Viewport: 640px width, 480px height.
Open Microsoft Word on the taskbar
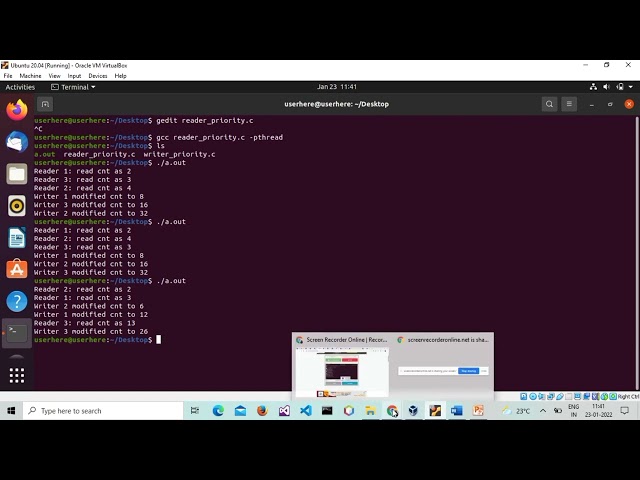[x=456, y=411]
